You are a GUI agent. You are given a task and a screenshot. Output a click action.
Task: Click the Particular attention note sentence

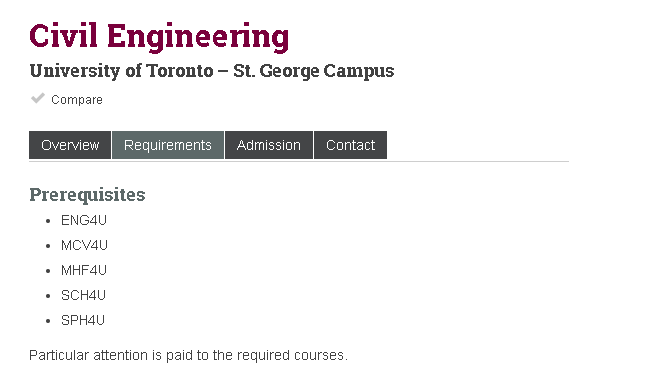188,355
